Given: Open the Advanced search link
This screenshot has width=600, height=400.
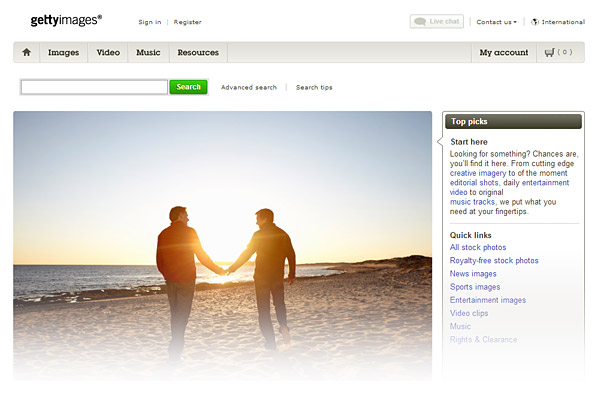Looking at the screenshot, I should click(249, 87).
